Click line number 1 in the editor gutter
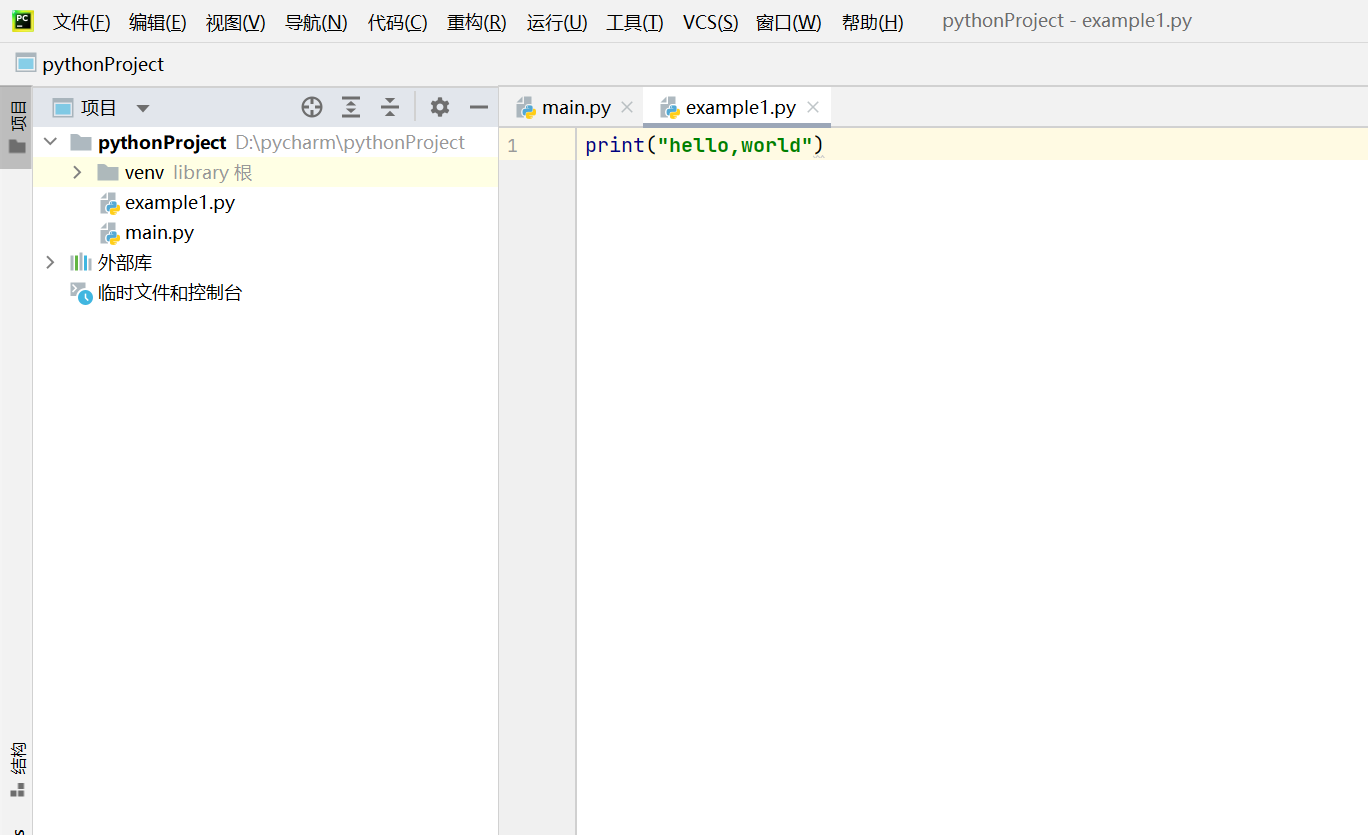Image resolution: width=1368 pixels, height=835 pixels. [x=512, y=145]
